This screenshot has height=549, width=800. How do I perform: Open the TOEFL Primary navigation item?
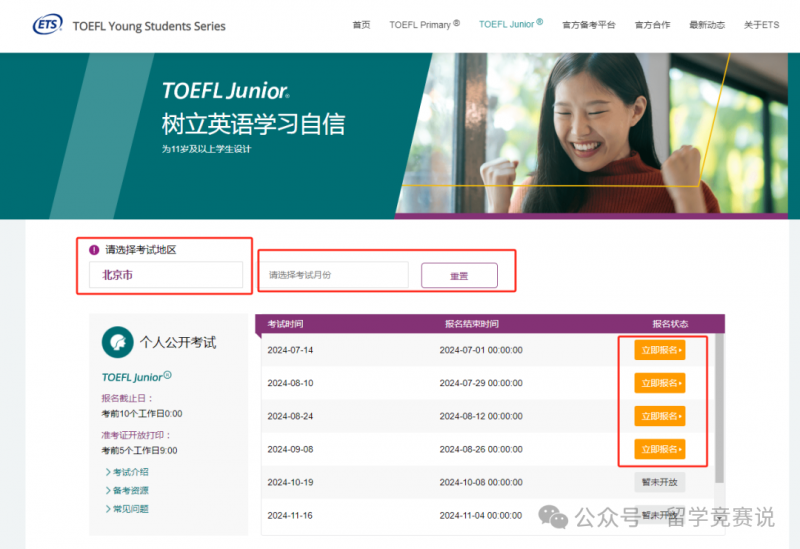(424, 24)
